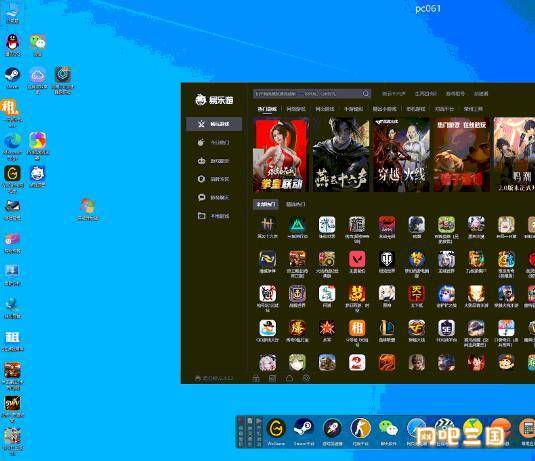
Task: Open Counter-Strike icon in the dock
Action: click(x=360, y=432)
